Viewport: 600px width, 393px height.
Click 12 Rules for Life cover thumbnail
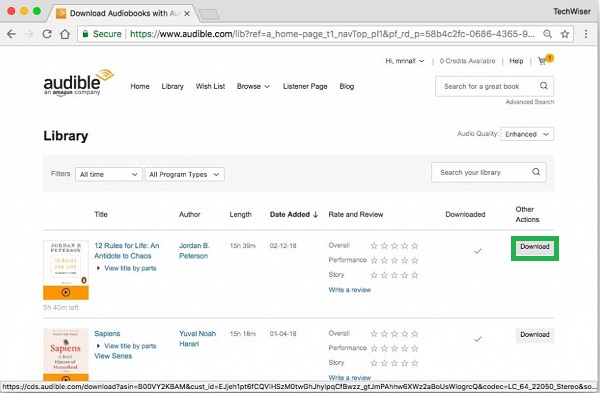click(x=66, y=264)
